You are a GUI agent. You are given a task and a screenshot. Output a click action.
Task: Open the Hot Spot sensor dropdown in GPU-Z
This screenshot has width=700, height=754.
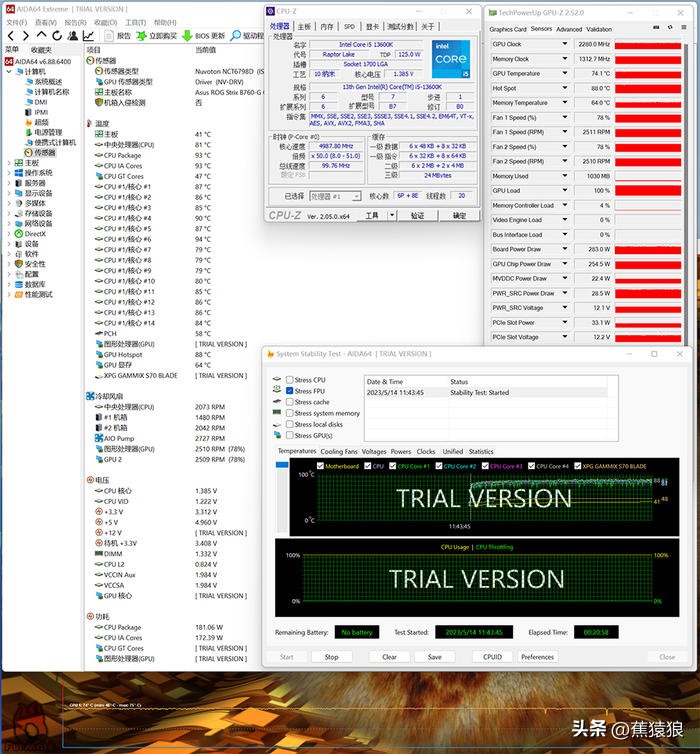(x=565, y=88)
